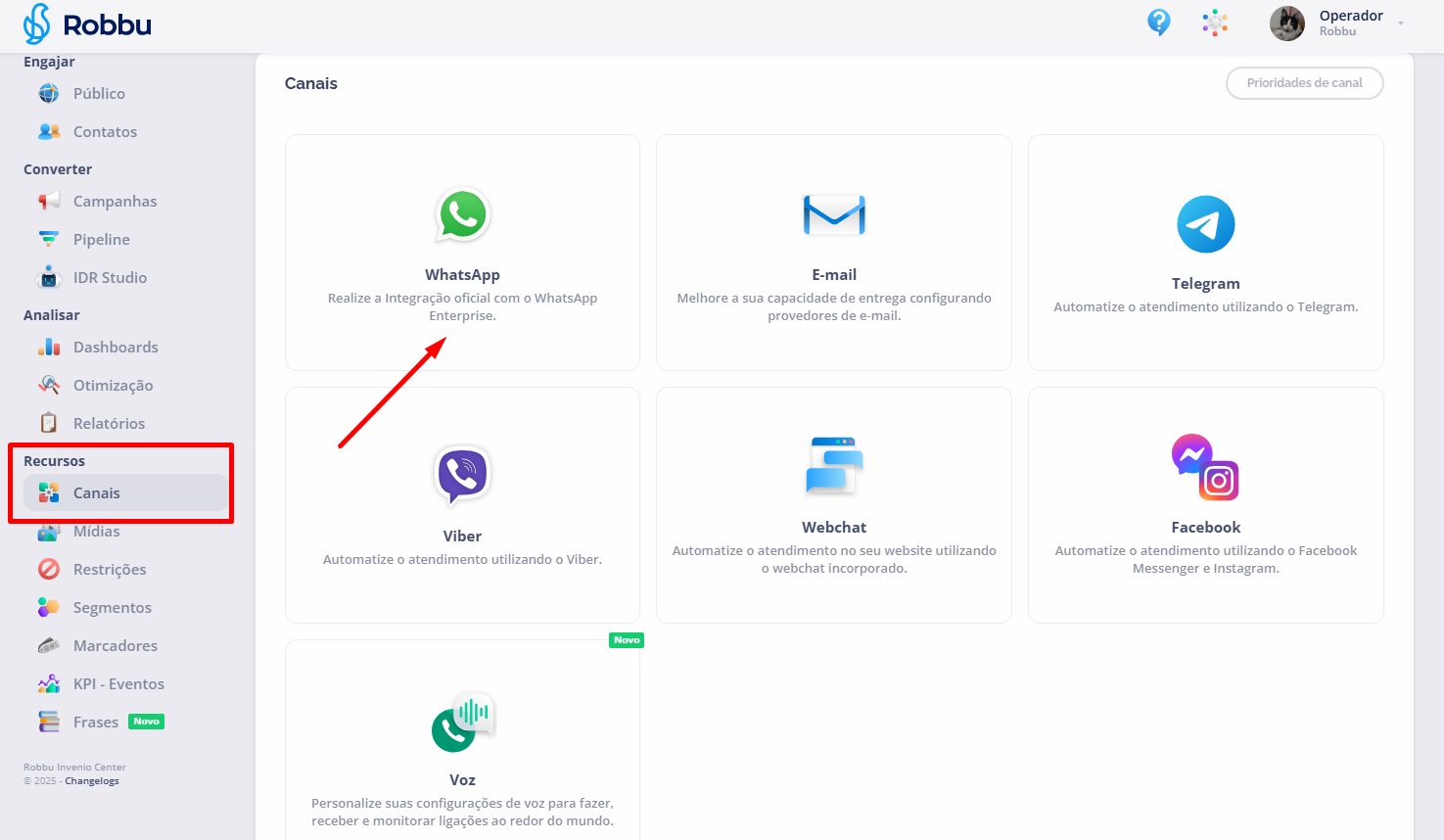Open KPI - Eventos in sidebar

coord(118,684)
